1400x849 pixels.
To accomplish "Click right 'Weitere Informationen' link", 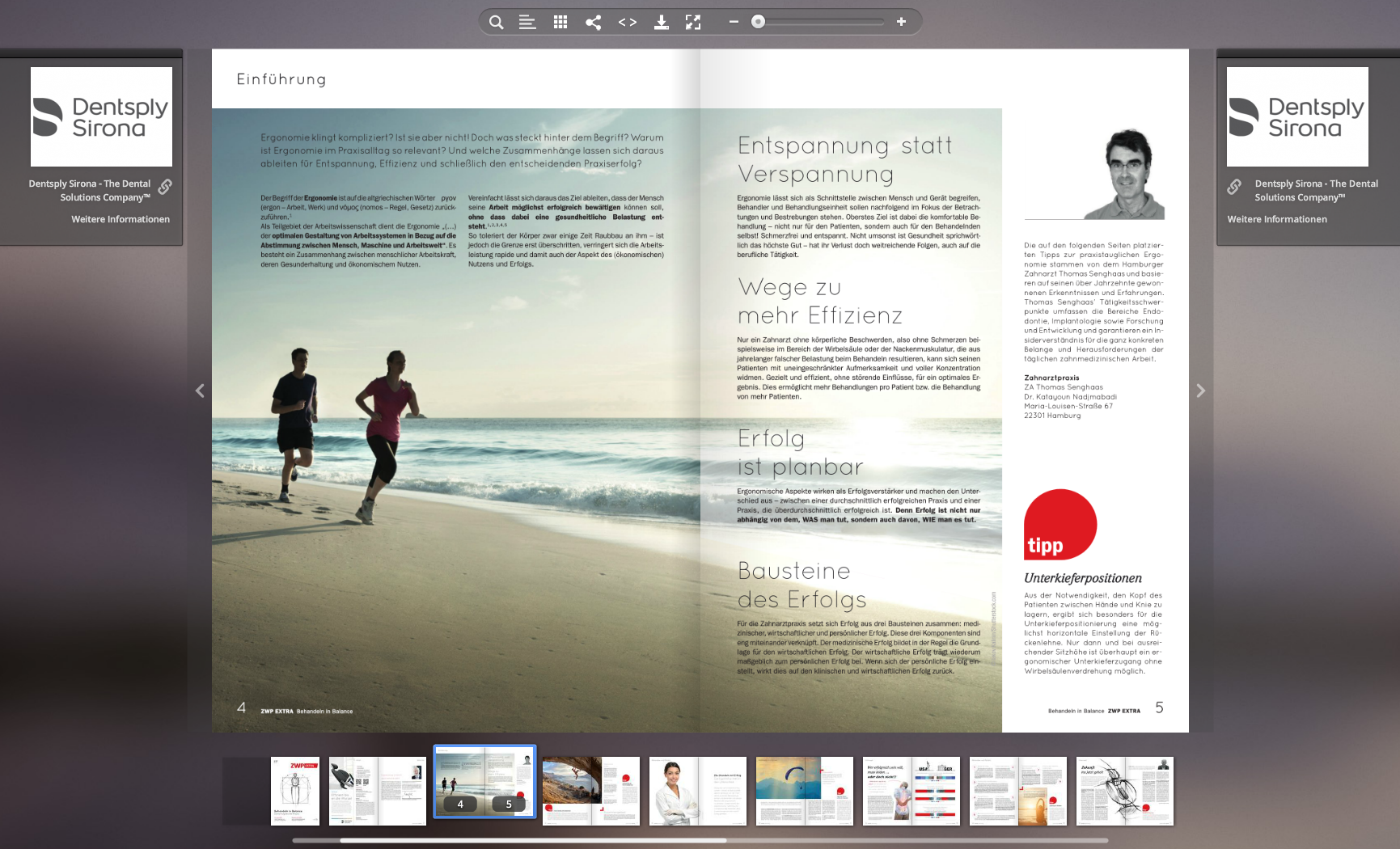I will (x=1277, y=219).
